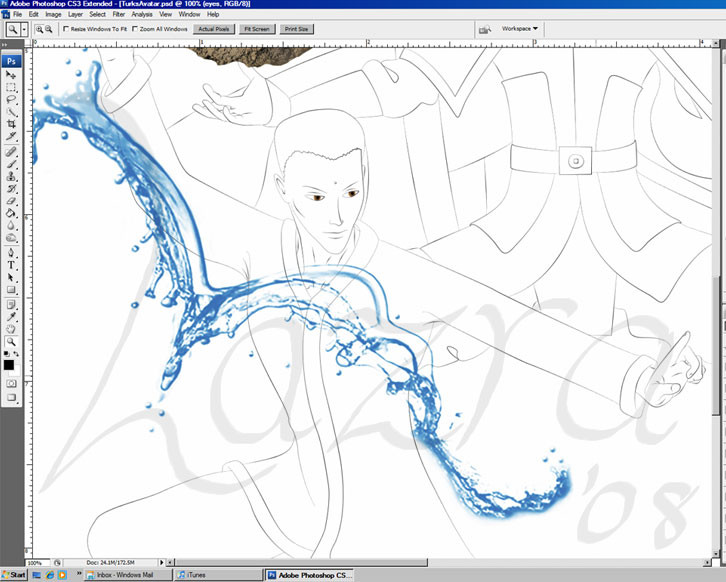Open the Image menu

coord(53,14)
